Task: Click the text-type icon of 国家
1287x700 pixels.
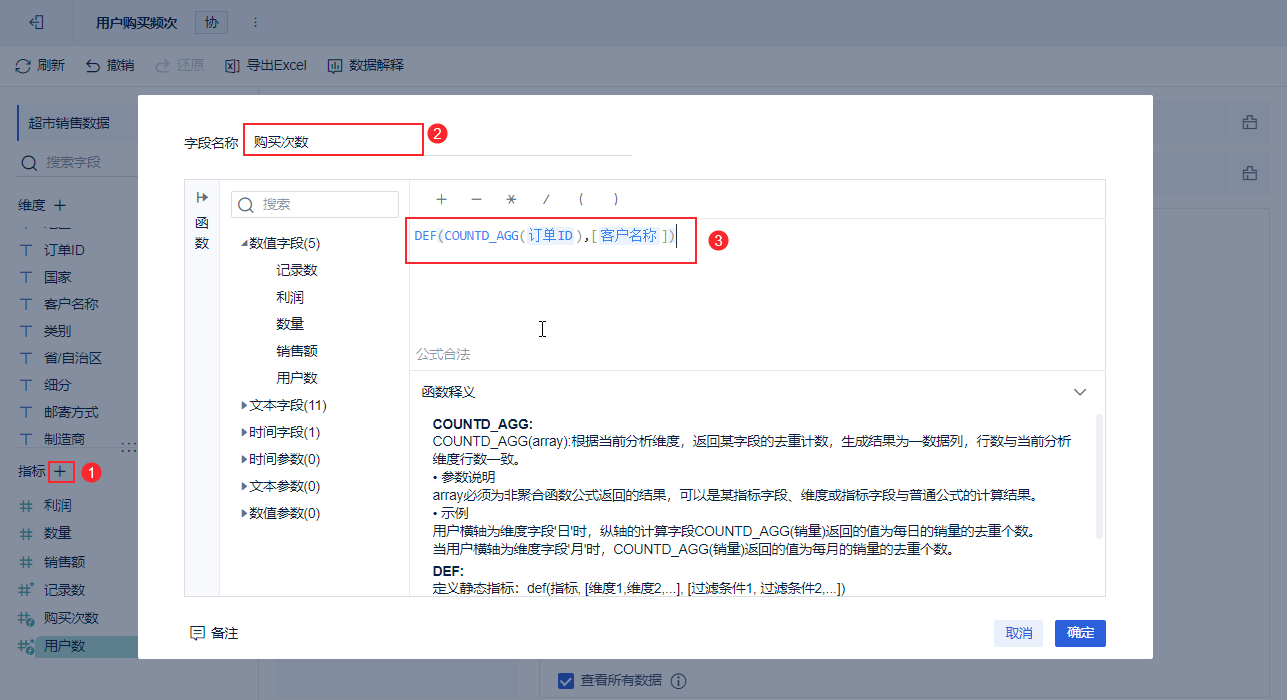Action: point(26,277)
